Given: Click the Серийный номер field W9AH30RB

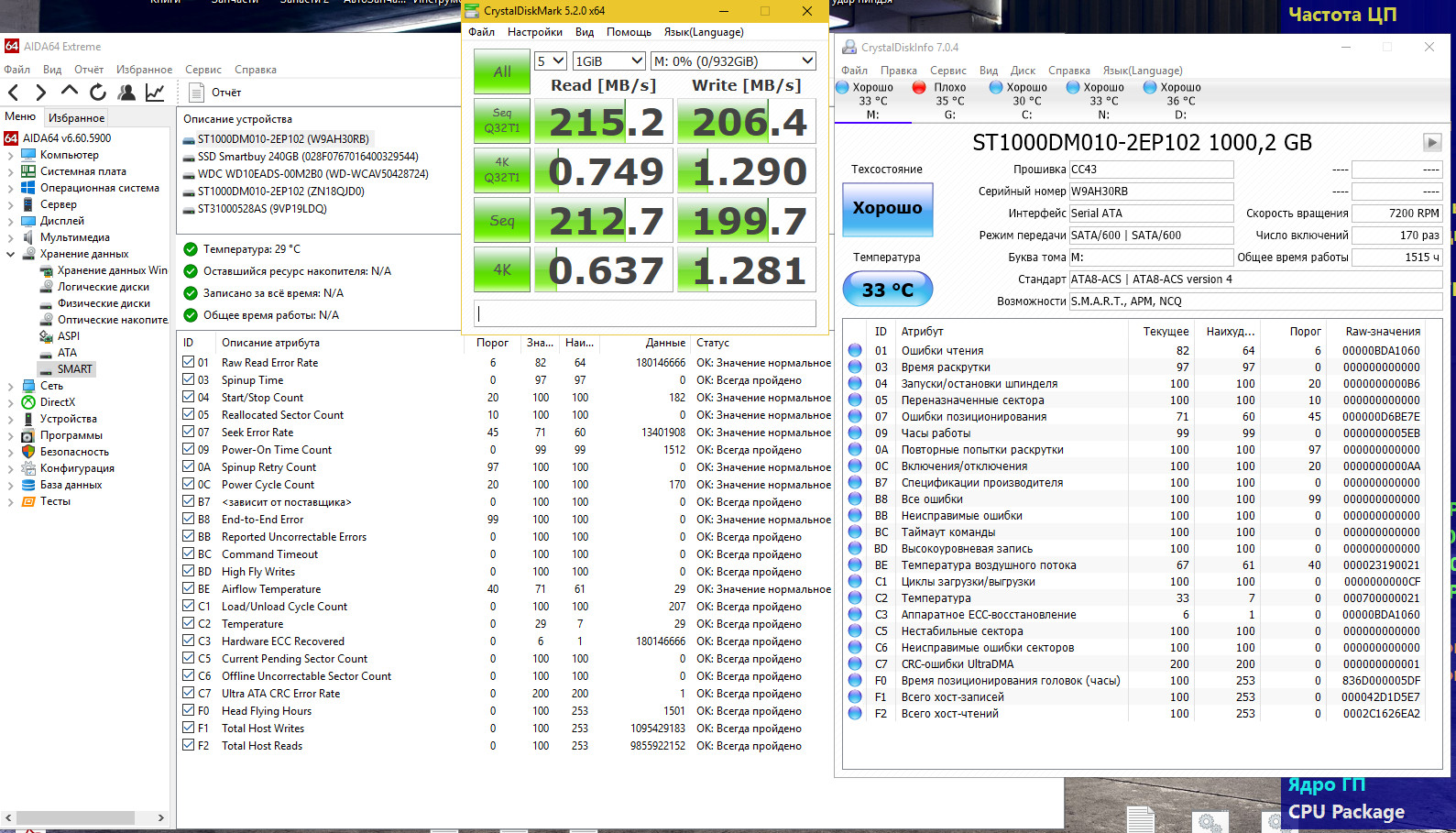Looking at the screenshot, I should coord(1151,192).
